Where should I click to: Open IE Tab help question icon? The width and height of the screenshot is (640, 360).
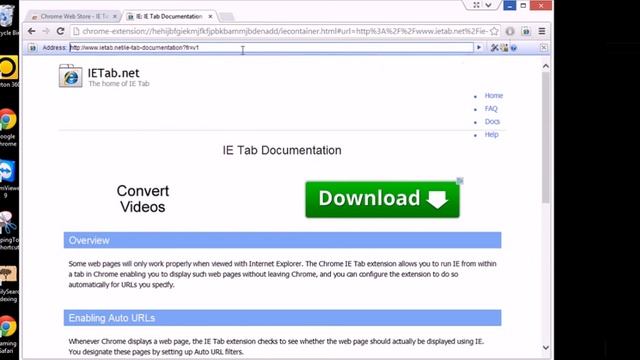click(x=514, y=48)
